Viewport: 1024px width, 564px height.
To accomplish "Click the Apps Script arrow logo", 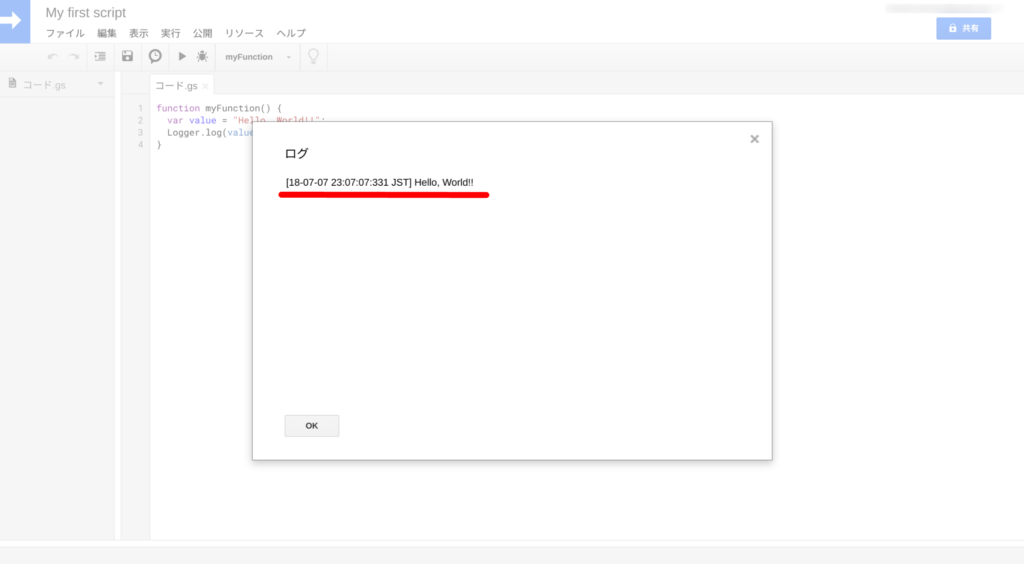I will pyautogui.click(x=14, y=21).
